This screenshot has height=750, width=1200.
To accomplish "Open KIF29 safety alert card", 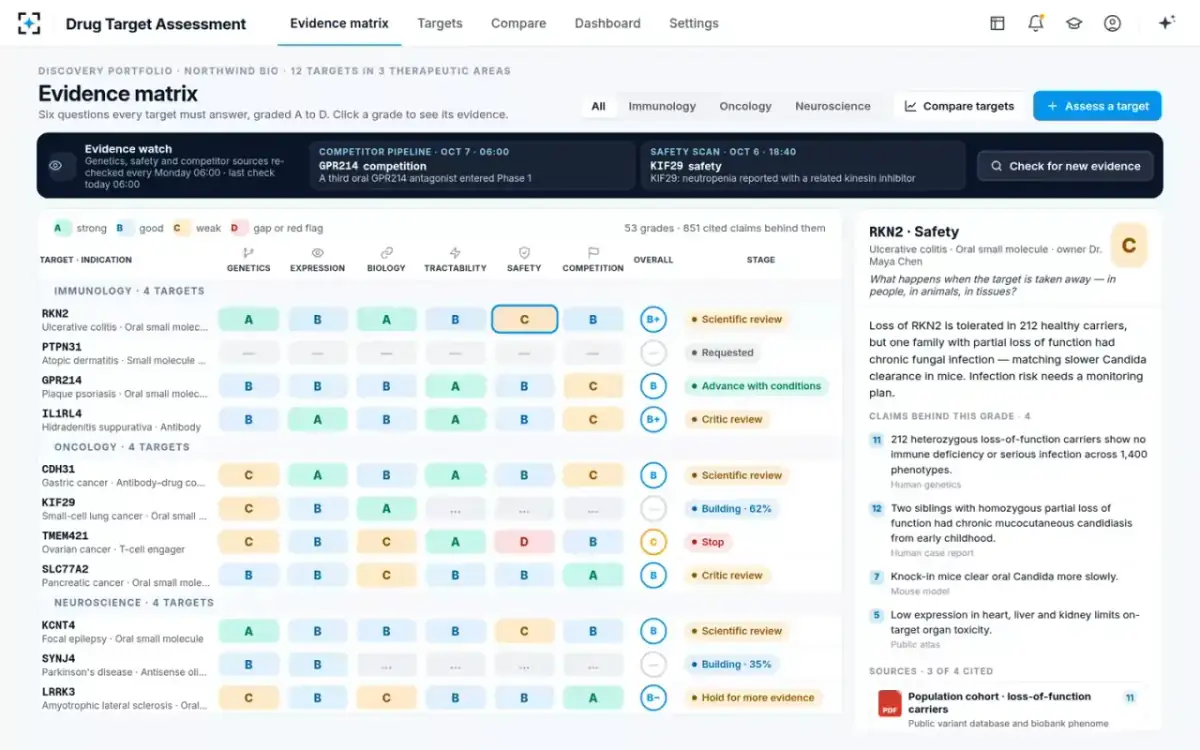I will 802,165.
